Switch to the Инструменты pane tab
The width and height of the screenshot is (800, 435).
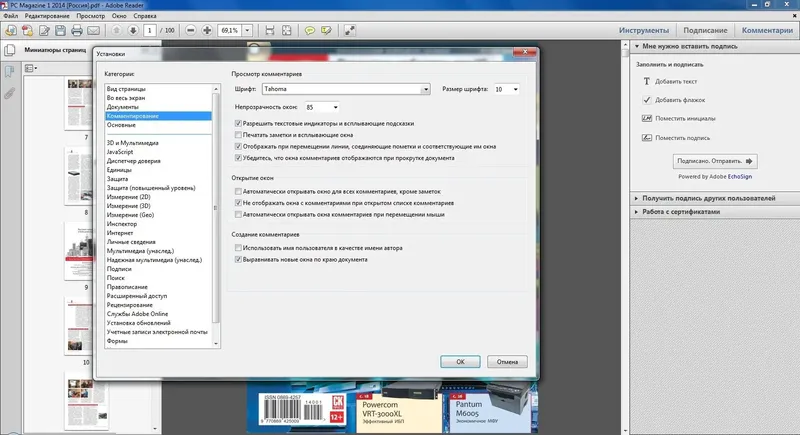coord(644,31)
